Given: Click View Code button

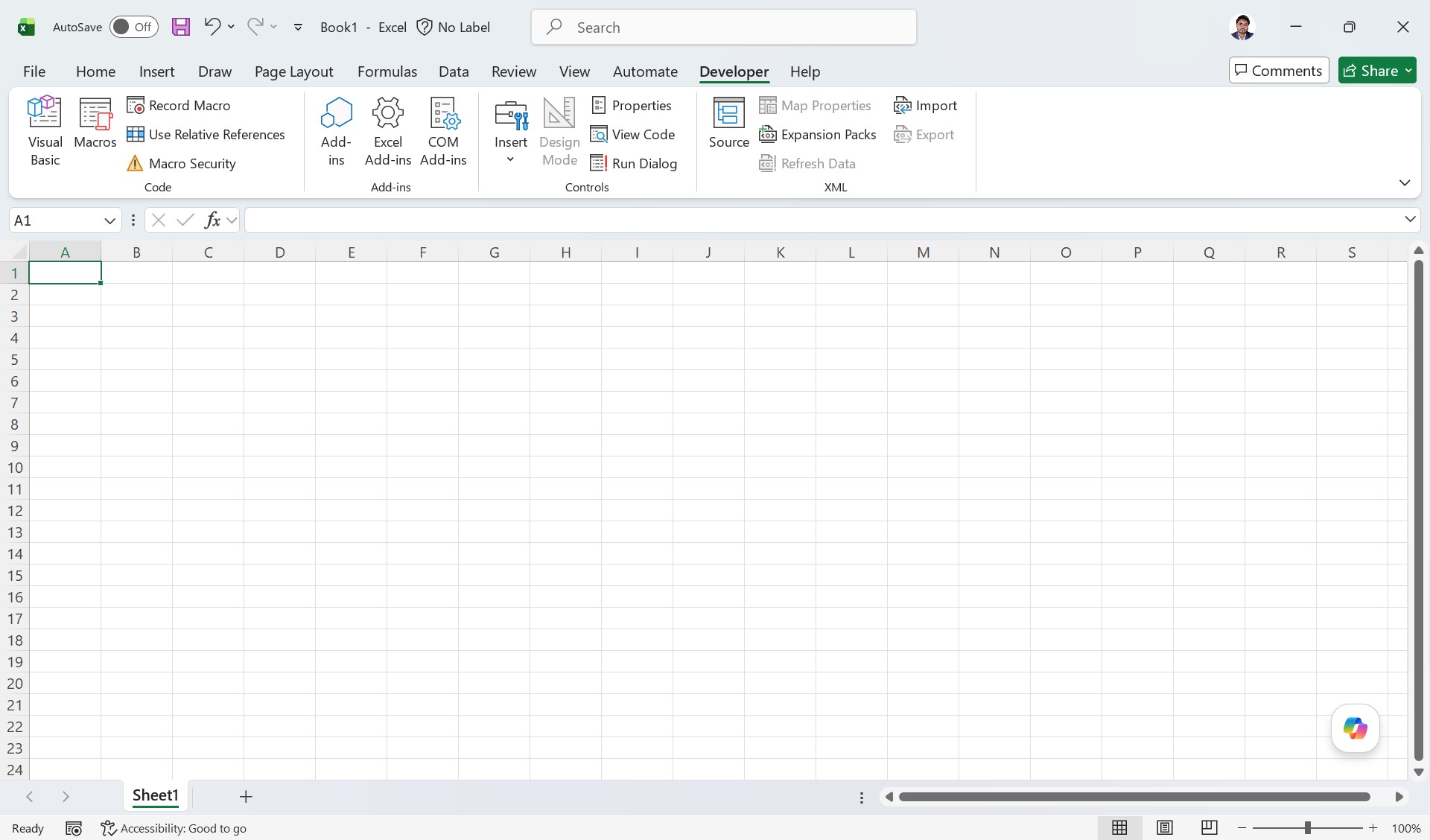Looking at the screenshot, I should (632, 134).
